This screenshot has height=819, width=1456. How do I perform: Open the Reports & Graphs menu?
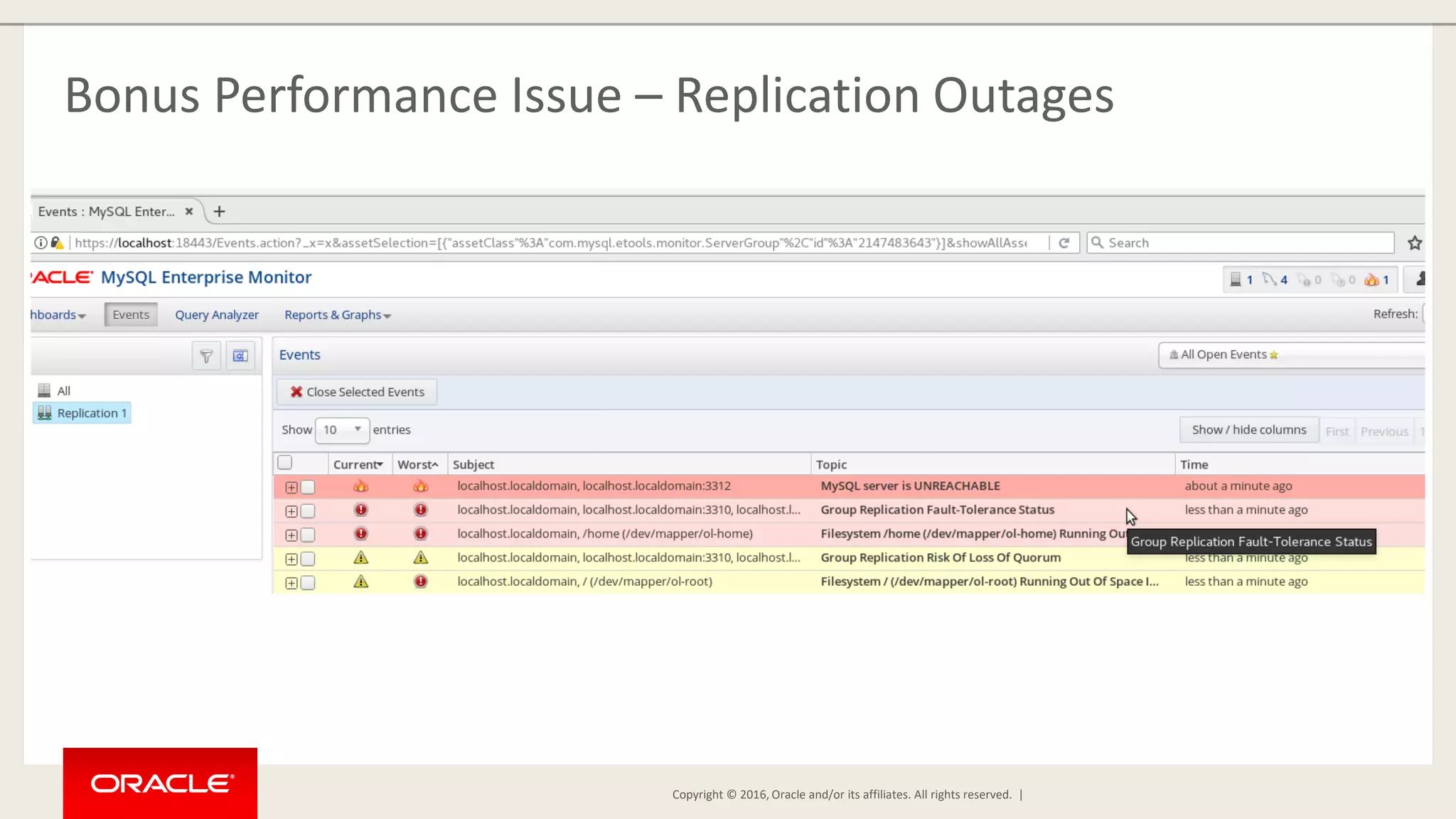(338, 315)
